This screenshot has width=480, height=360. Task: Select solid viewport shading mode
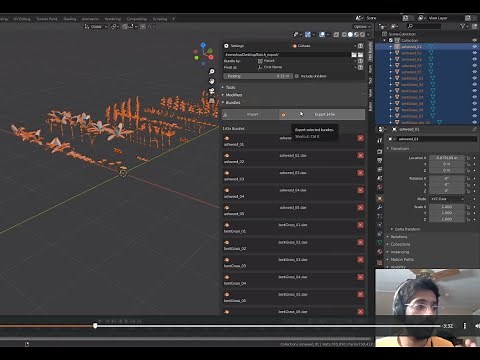click(350, 34)
